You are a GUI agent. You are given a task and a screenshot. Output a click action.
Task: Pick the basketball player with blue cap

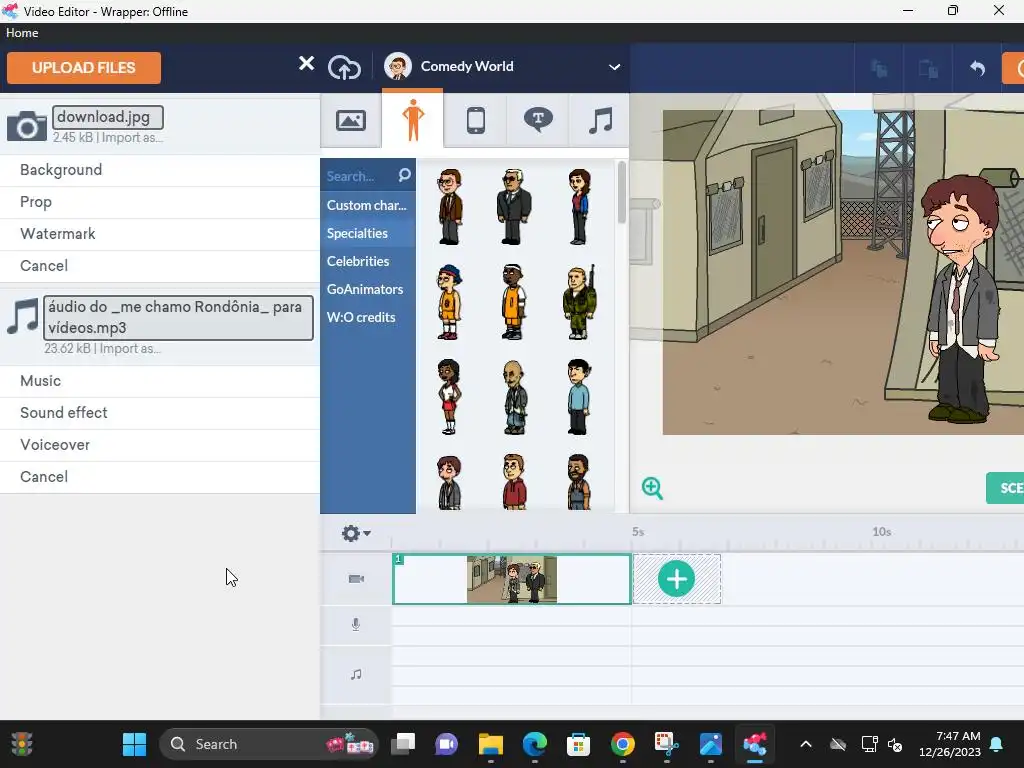tap(449, 302)
